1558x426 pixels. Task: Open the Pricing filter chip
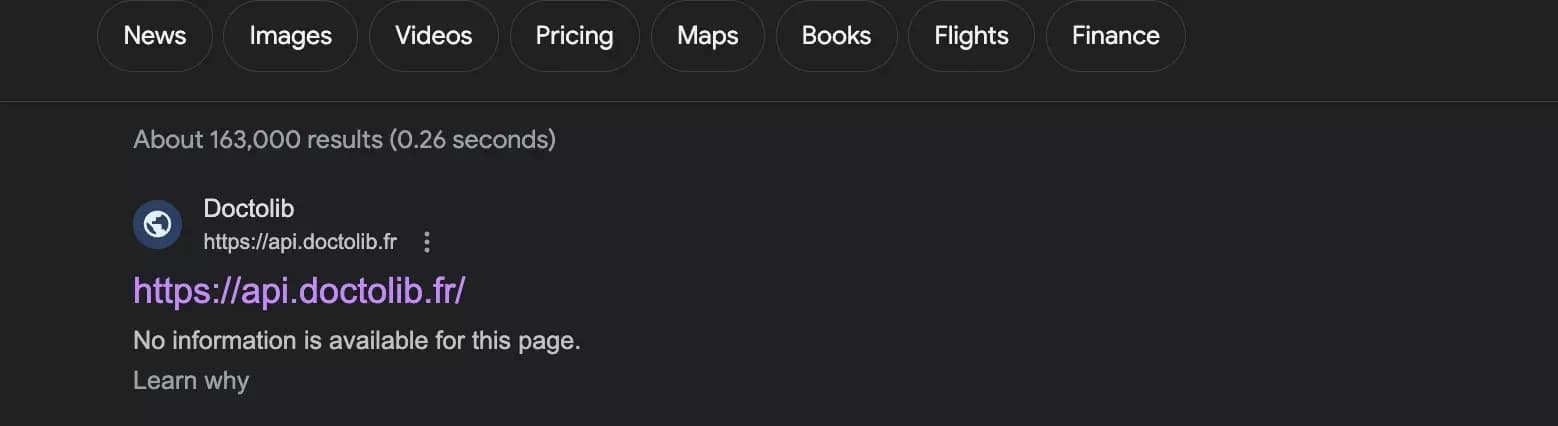click(574, 36)
